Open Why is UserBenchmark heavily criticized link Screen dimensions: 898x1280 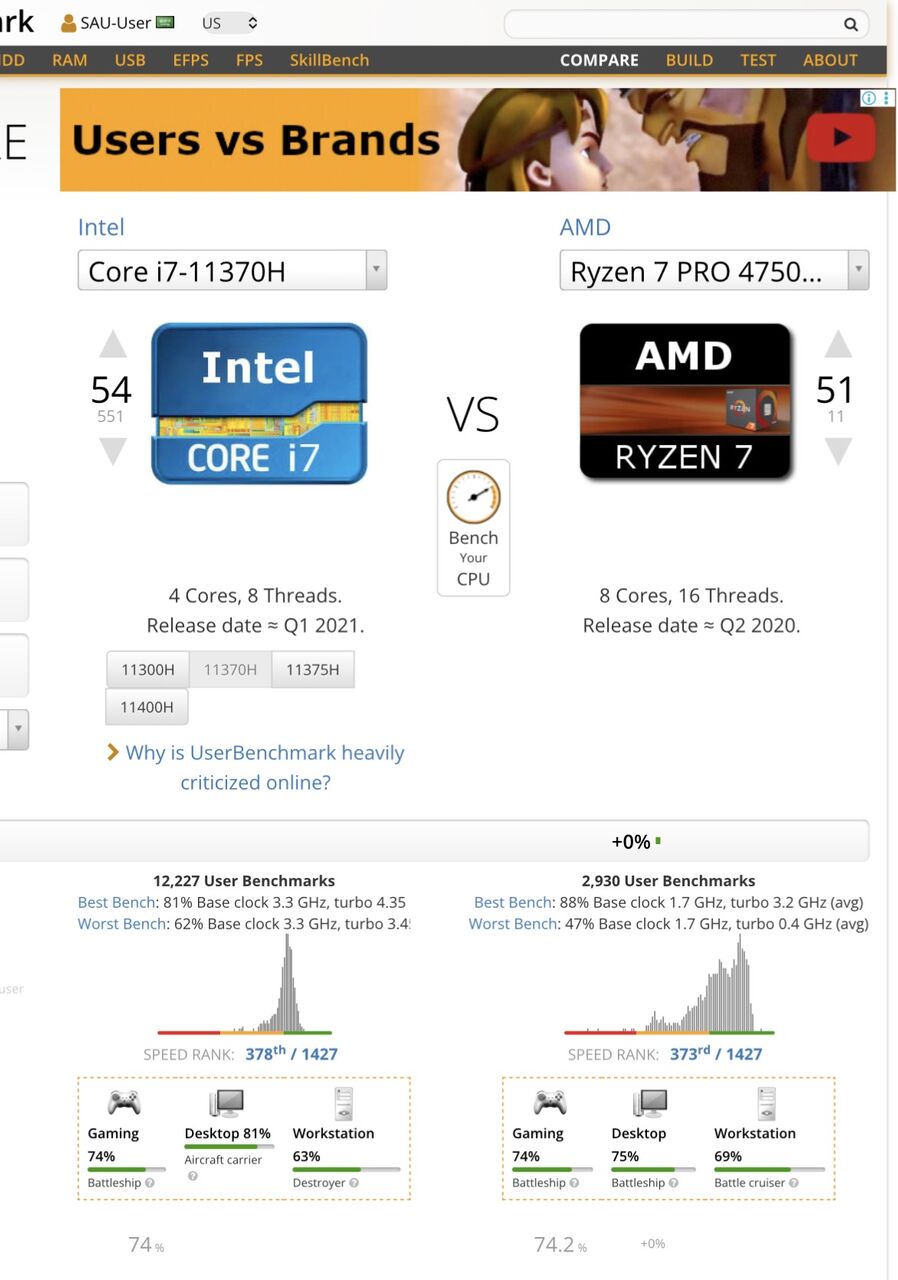(265, 767)
